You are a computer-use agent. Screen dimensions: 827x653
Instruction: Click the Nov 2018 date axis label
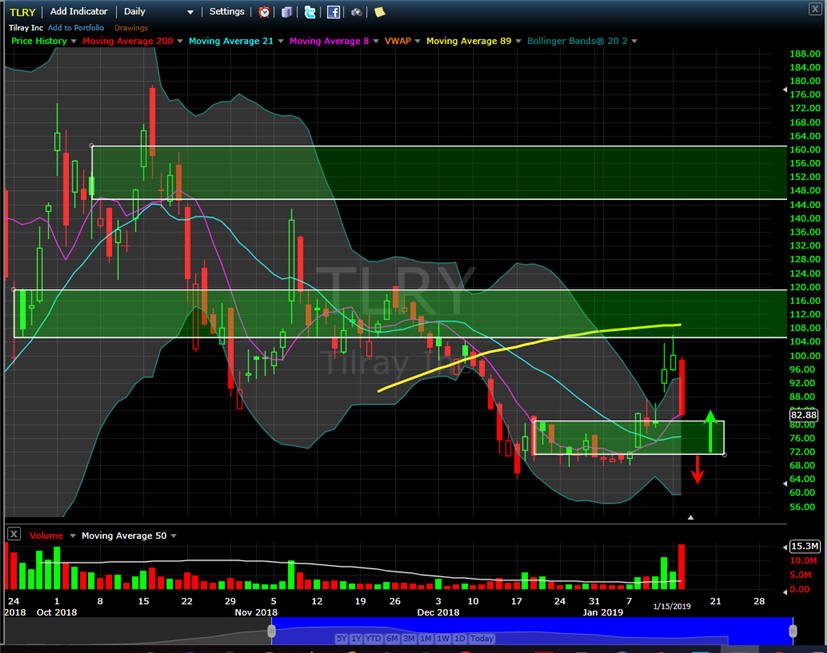click(x=256, y=612)
